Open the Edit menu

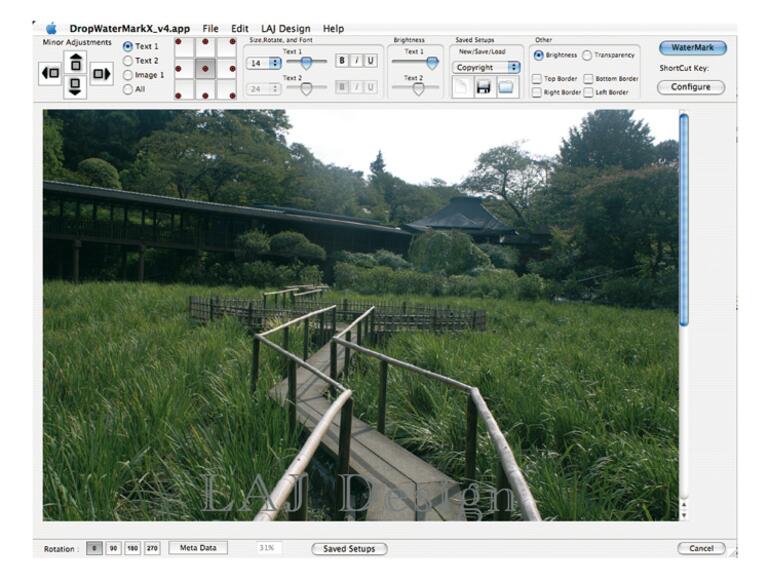(x=239, y=29)
